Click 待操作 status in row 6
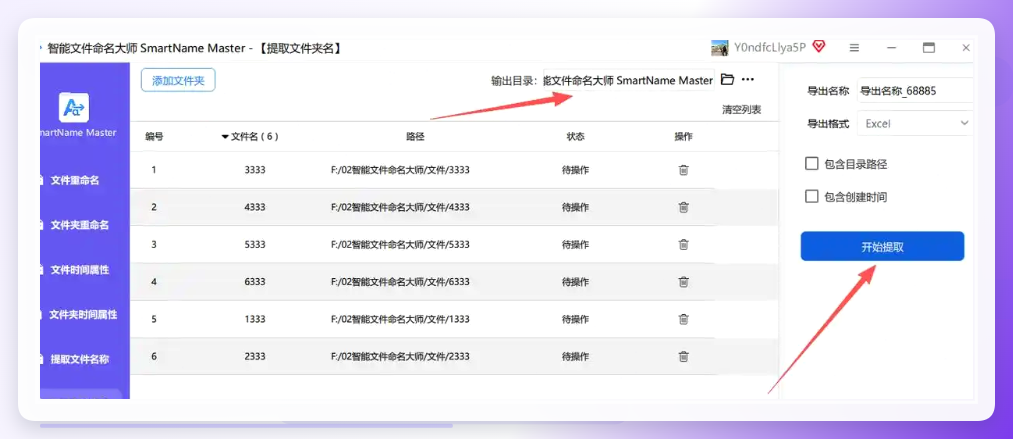The width and height of the screenshot is (1013, 439). coord(576,356)
